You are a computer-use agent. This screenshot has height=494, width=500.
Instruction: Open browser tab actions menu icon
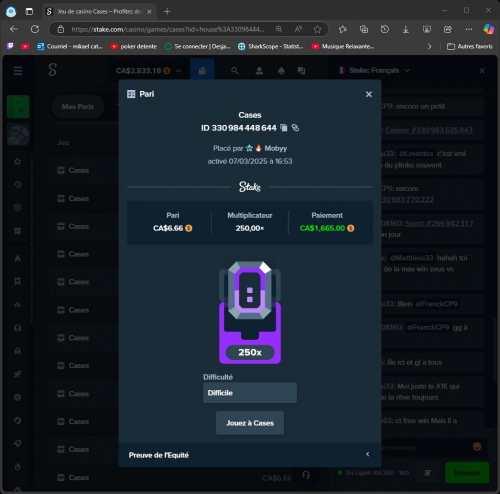coord(29,12)
